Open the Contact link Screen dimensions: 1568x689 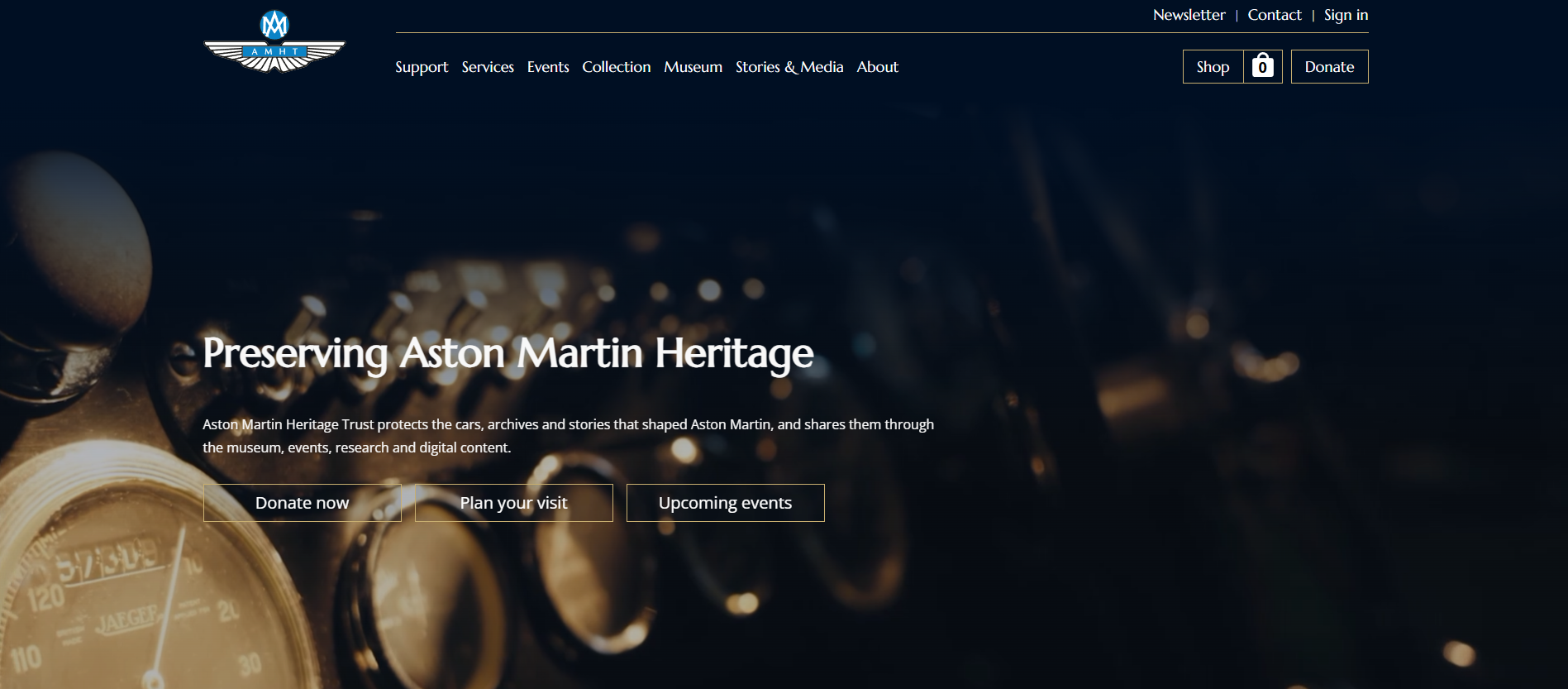tap(1275, 15)
